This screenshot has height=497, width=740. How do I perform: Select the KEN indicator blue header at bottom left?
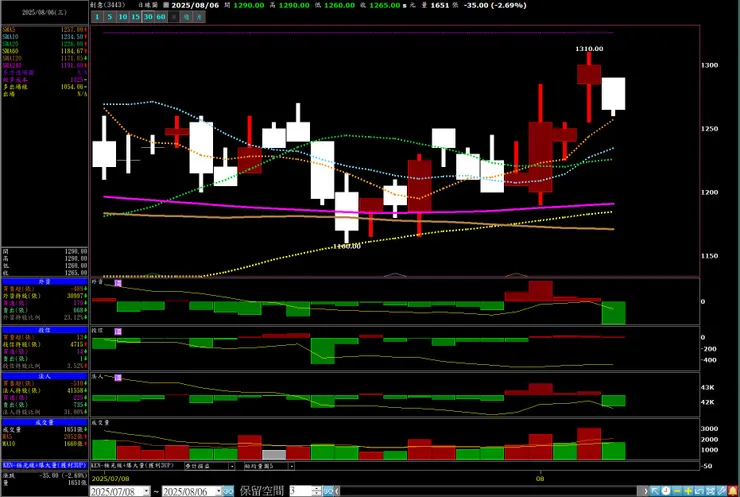(44, 465)
